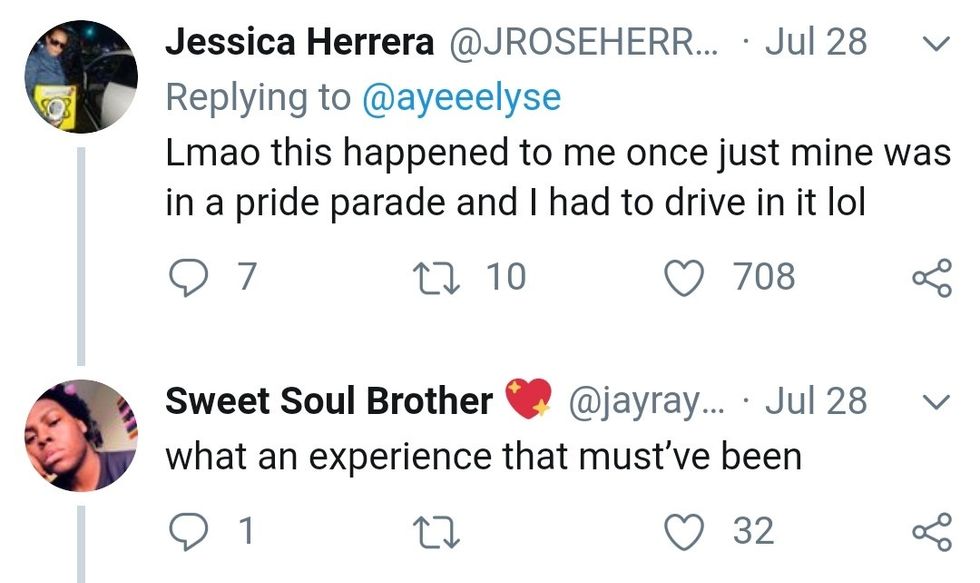The width and height of the screenshot is (980, 583).
Task: Open options chevron on Jessica's tweet
Action: click(932, 43)
